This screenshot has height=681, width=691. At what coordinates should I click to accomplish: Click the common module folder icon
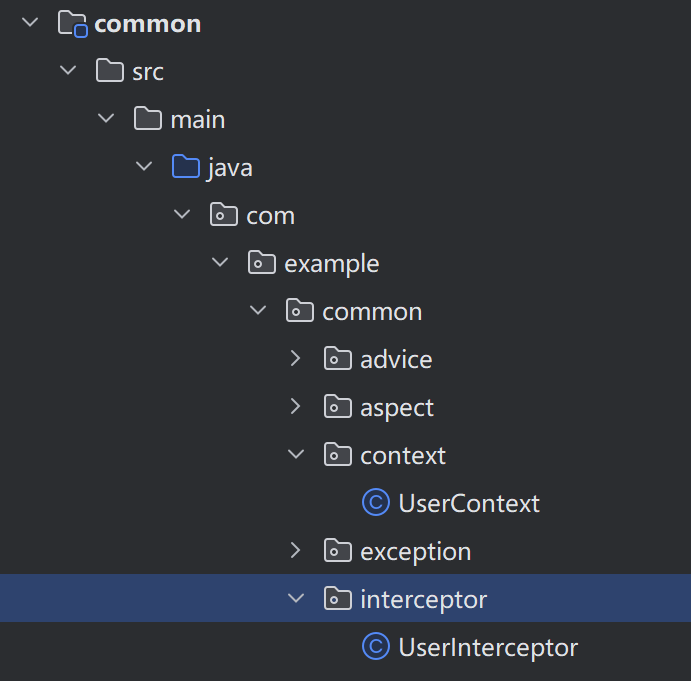[x=73, y=24]
